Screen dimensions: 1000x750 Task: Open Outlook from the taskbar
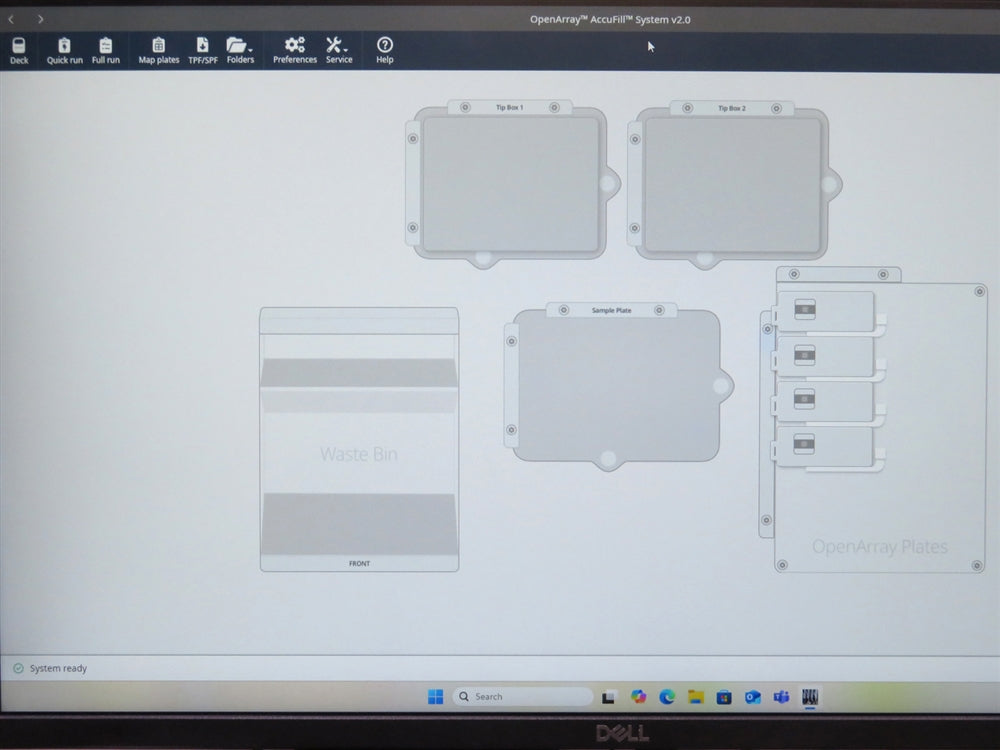(753, 697)
